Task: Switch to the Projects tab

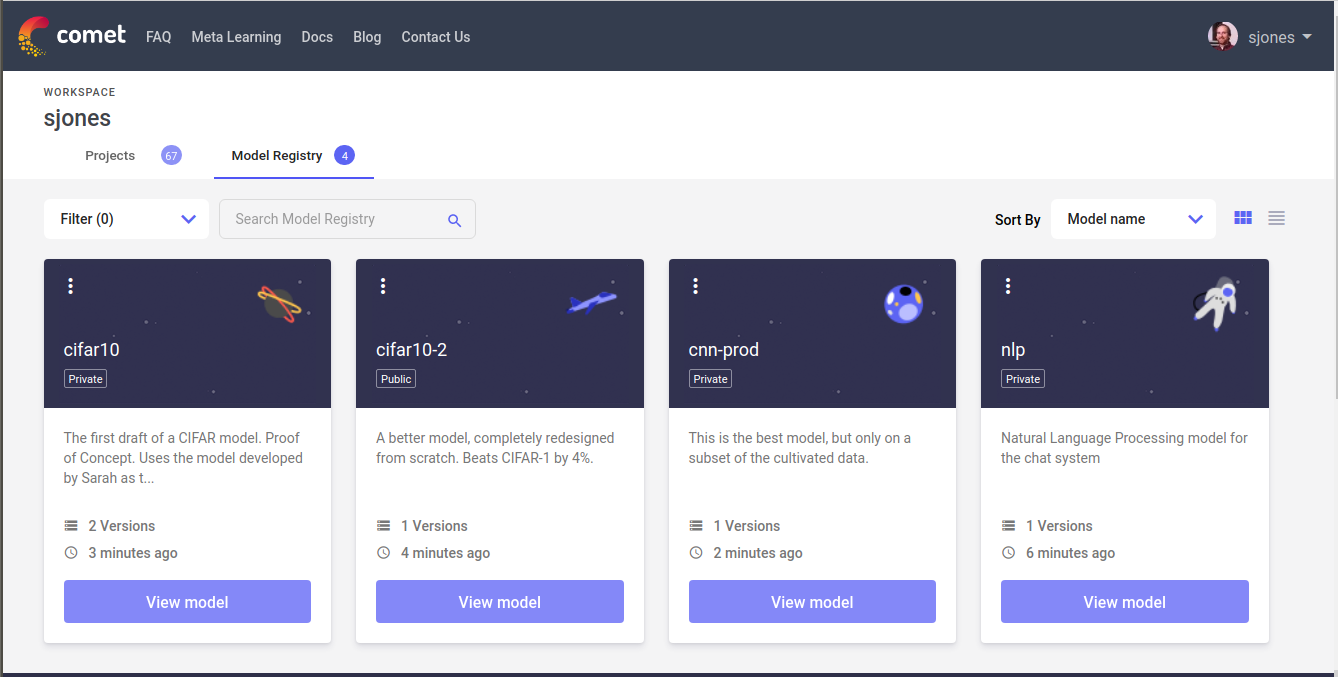Action: click(110, 155)
